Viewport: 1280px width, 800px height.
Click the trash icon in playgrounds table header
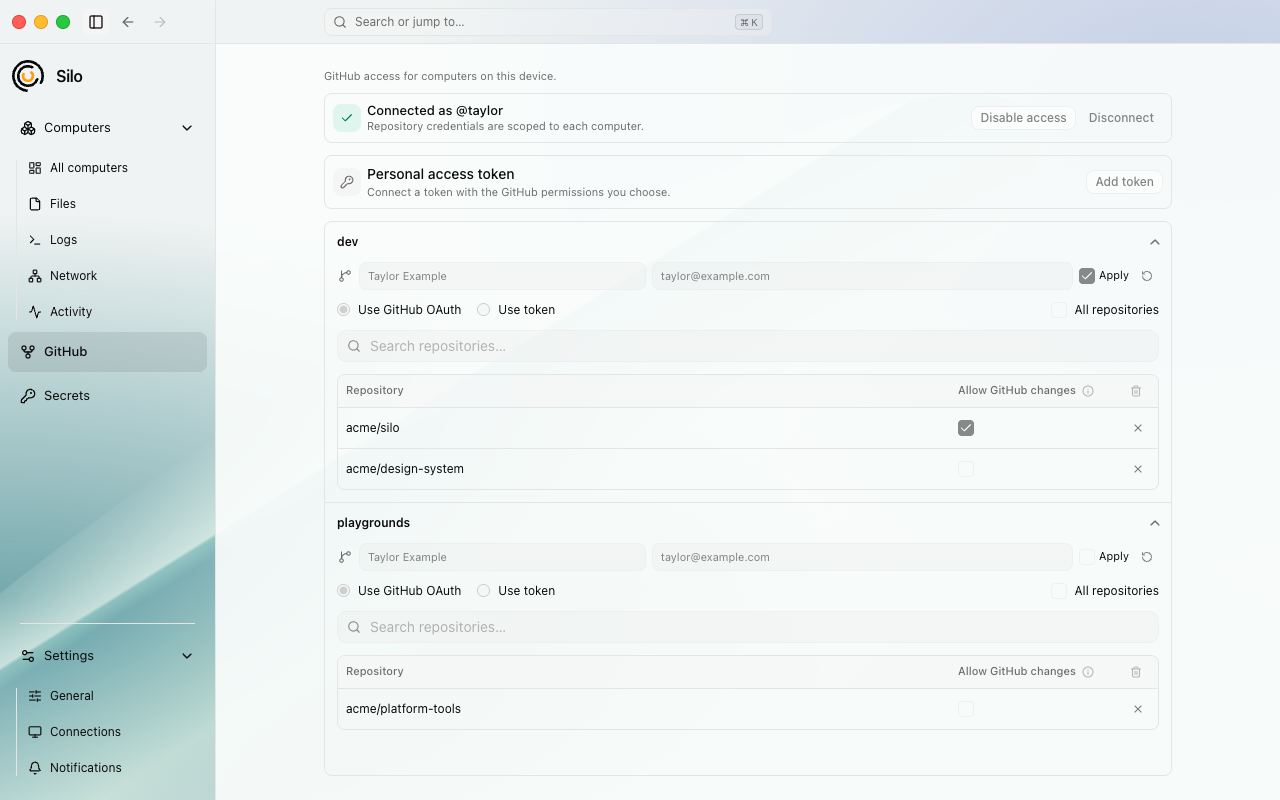coord(1136,672)
